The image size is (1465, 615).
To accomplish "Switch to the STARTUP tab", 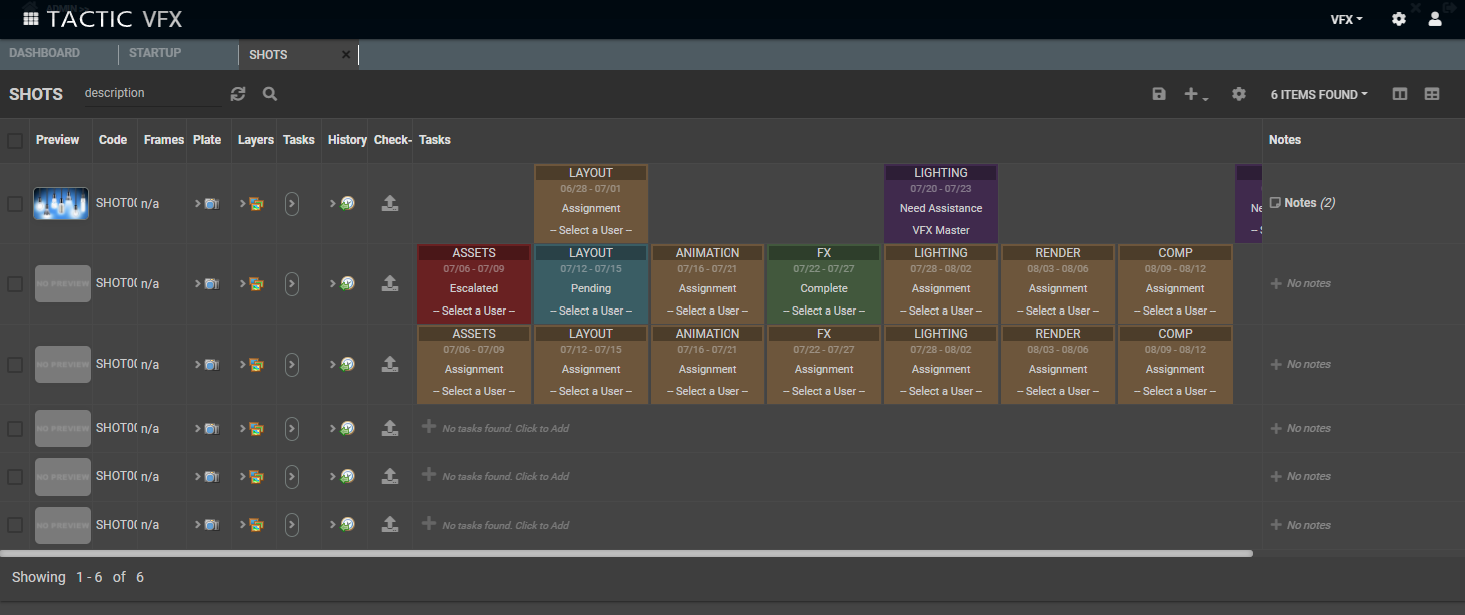I will pos(155,53).
